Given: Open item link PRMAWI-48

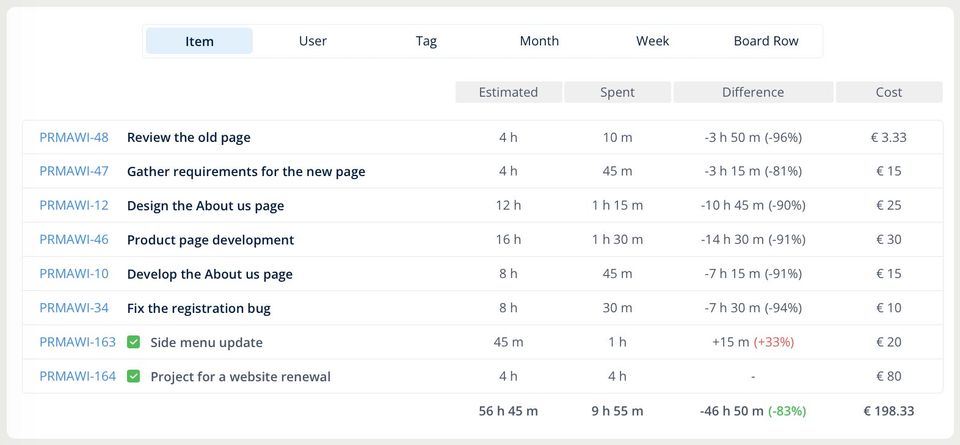Looking at the screenshot, I should point(74,137).
